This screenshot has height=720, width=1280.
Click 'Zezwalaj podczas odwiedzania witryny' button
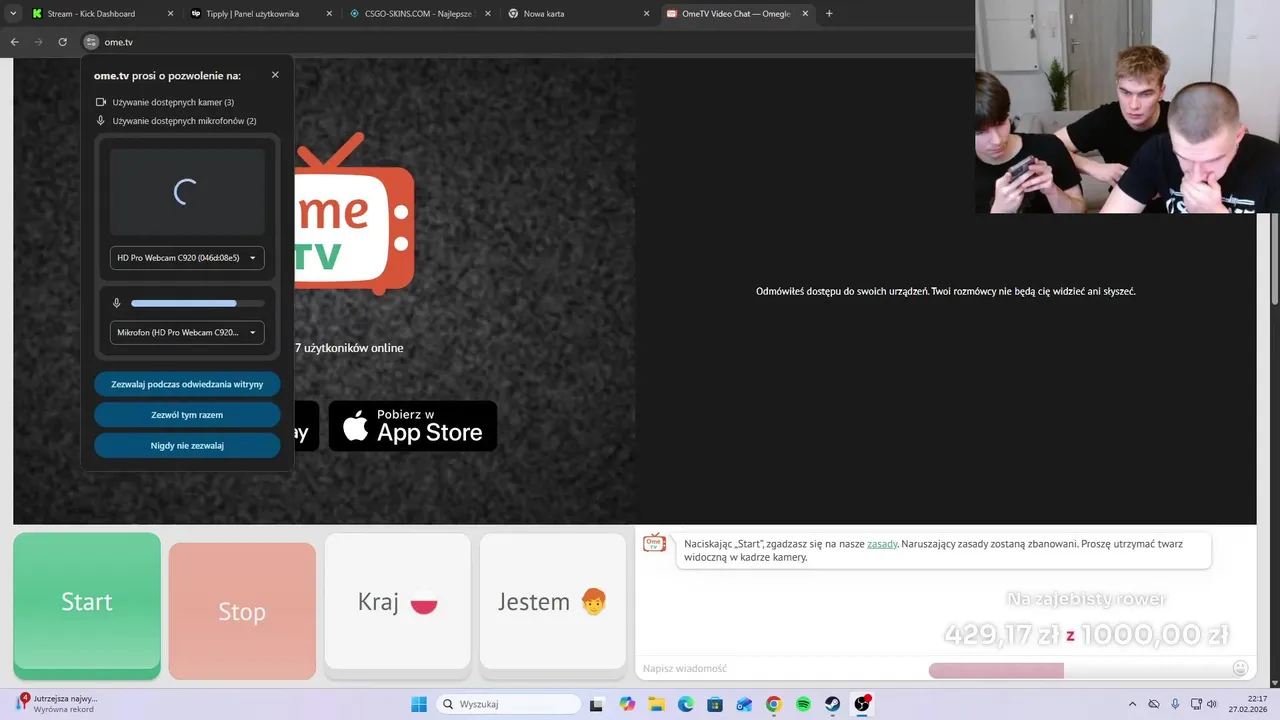[x=187, y=384]
